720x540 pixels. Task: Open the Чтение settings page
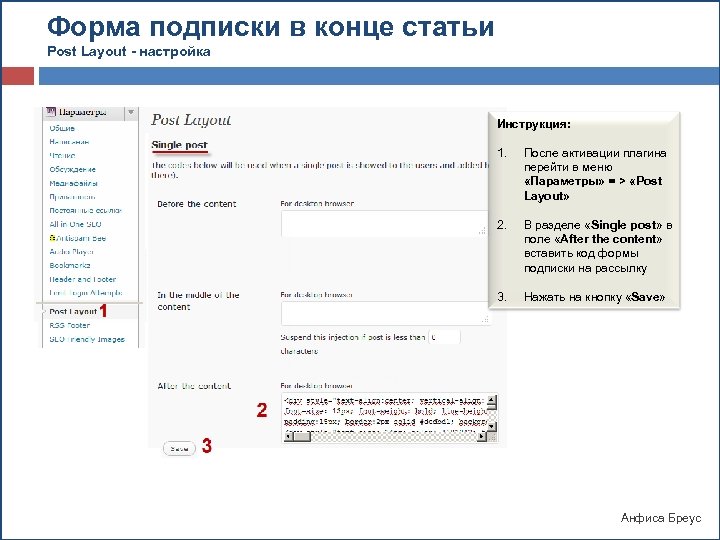pyautogui.click(x=62, y=156)
